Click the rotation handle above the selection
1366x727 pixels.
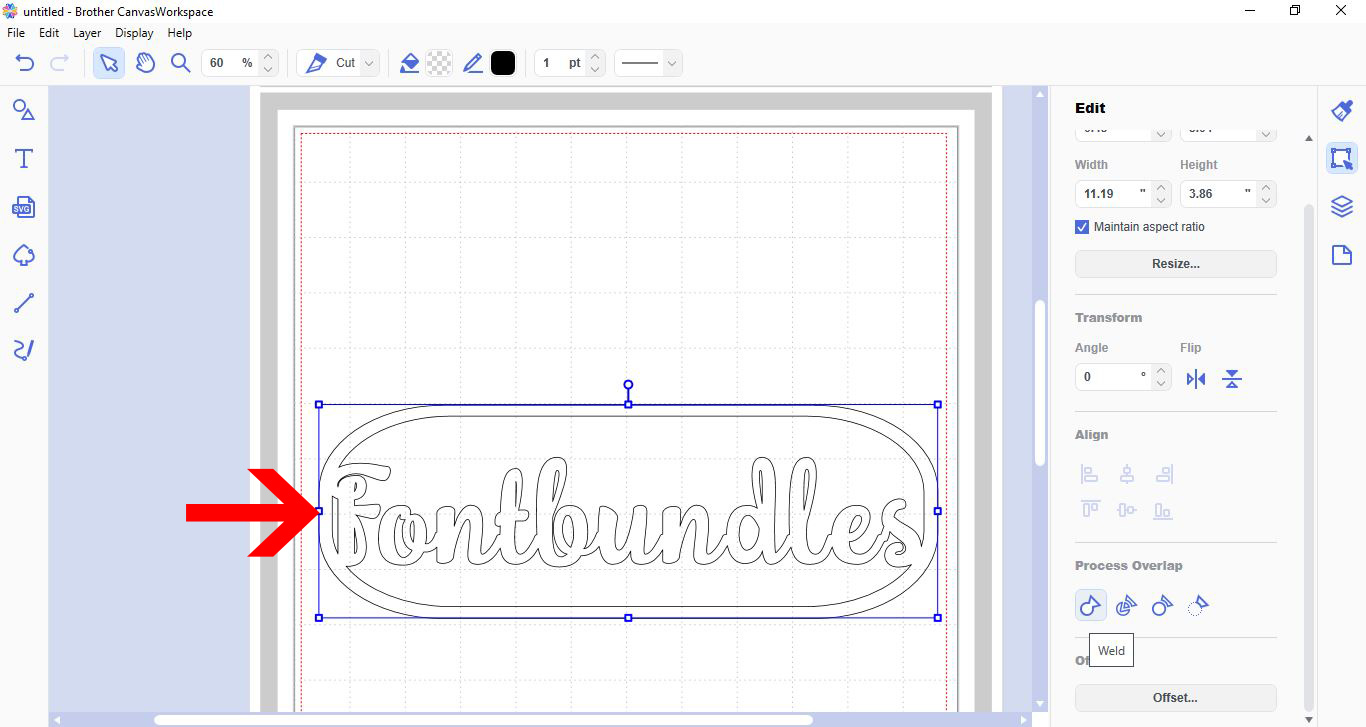628,384
